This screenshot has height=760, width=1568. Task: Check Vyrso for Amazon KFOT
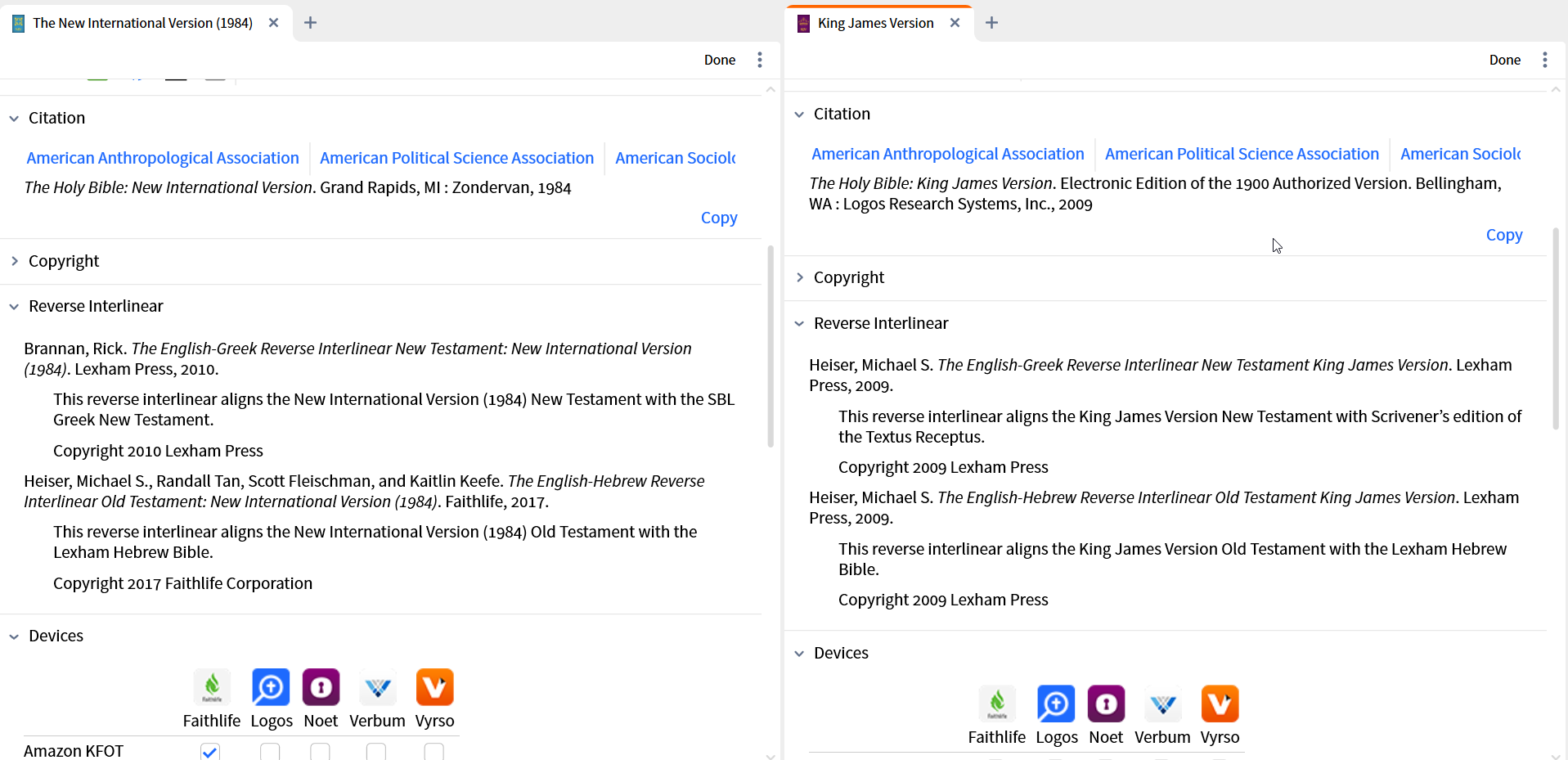(434, 751)
